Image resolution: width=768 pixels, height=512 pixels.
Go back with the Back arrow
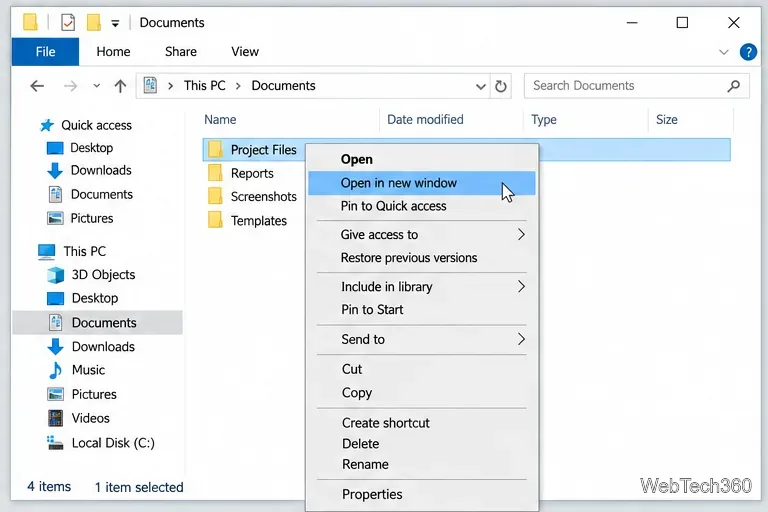tap(37, 86)
